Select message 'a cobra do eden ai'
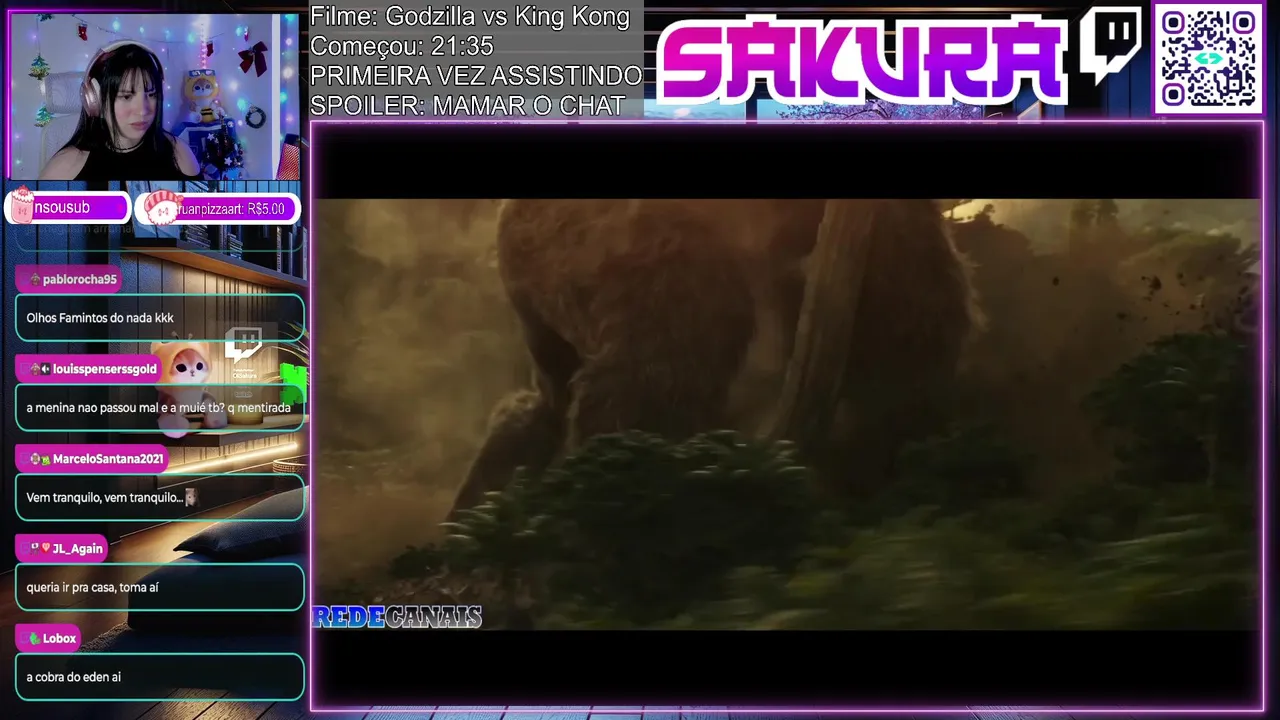Image resolution: width=1280 pixels, height=720 pixels. click(x=160, y=677)
